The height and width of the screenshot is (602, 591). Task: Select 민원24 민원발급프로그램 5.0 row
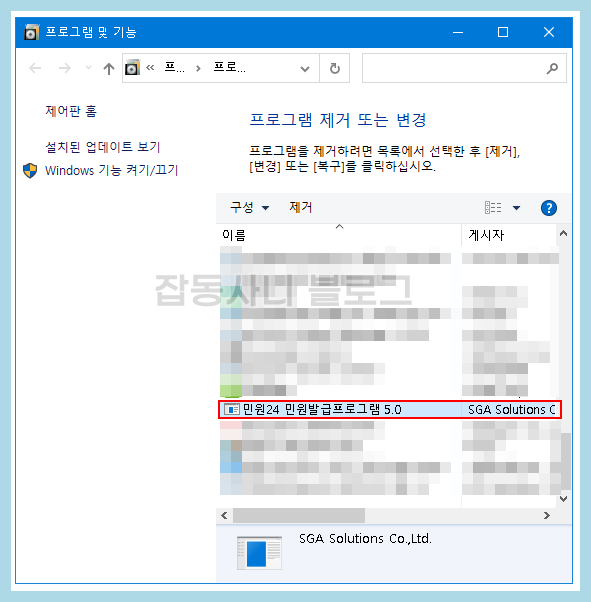(390, 410)
